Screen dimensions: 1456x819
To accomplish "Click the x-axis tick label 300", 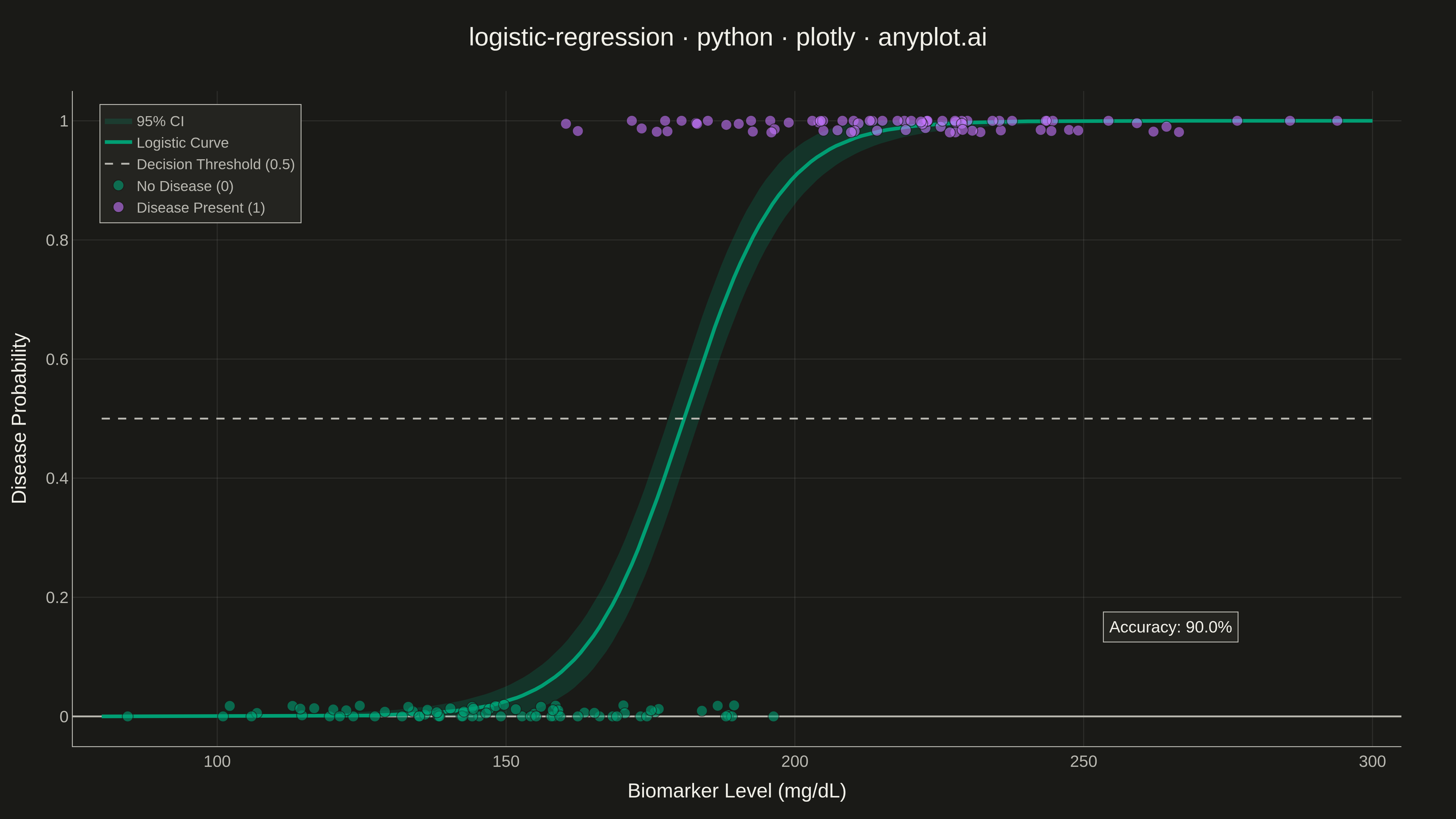I will pos(1372,761).
